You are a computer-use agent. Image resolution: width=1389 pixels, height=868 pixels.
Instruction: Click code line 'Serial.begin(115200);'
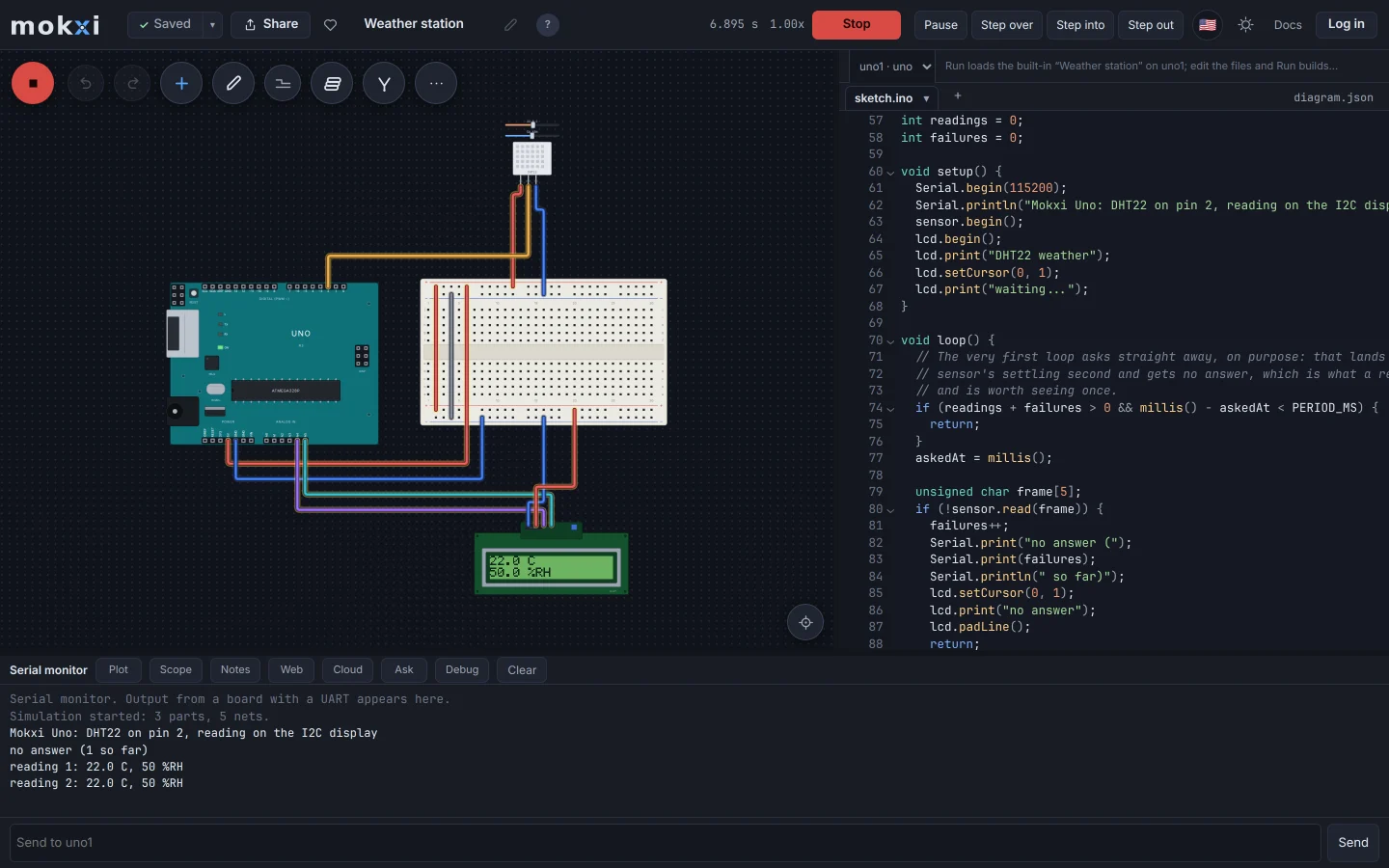(991, 188)
